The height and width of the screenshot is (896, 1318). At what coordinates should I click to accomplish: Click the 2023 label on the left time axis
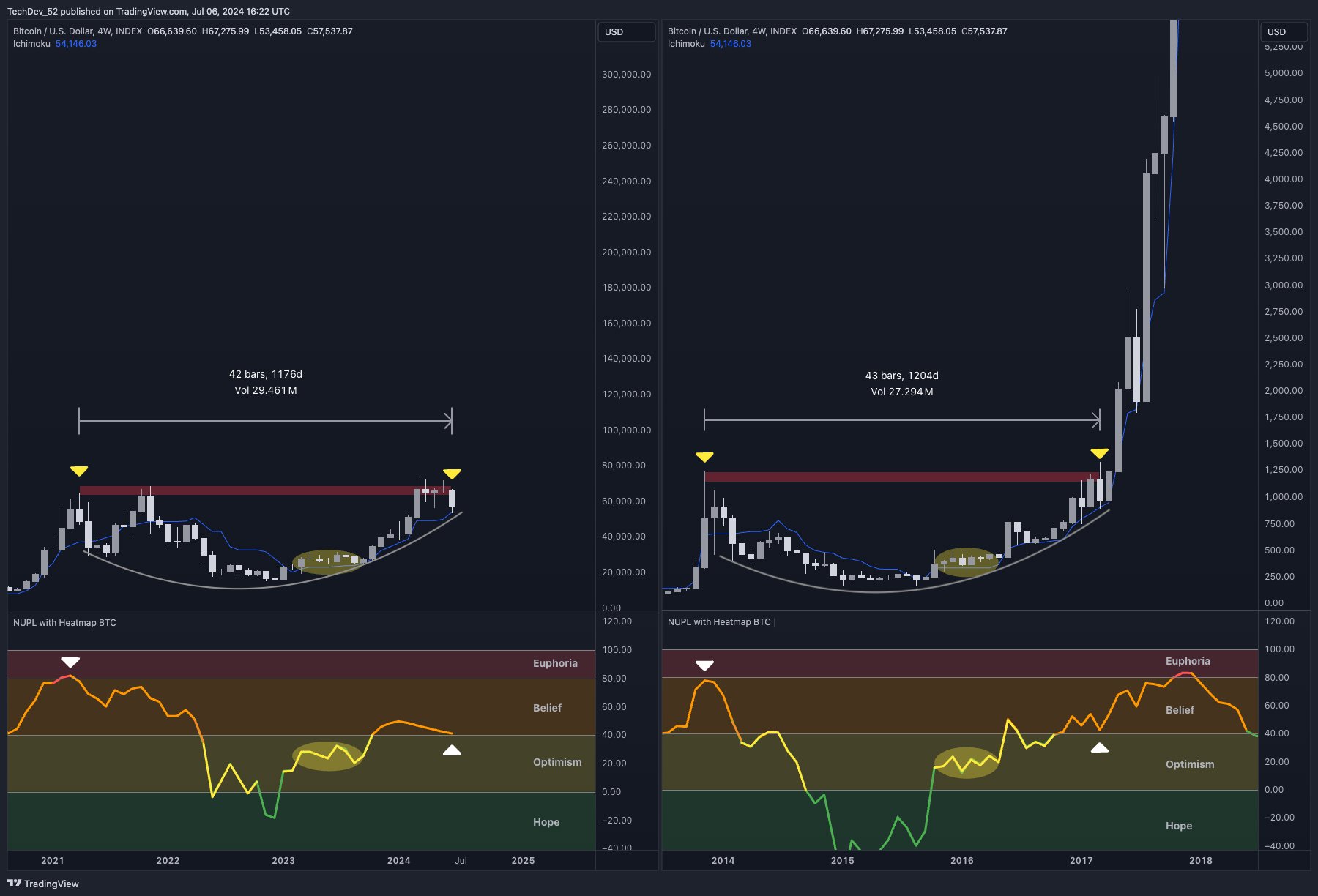(x=283, y=861)
